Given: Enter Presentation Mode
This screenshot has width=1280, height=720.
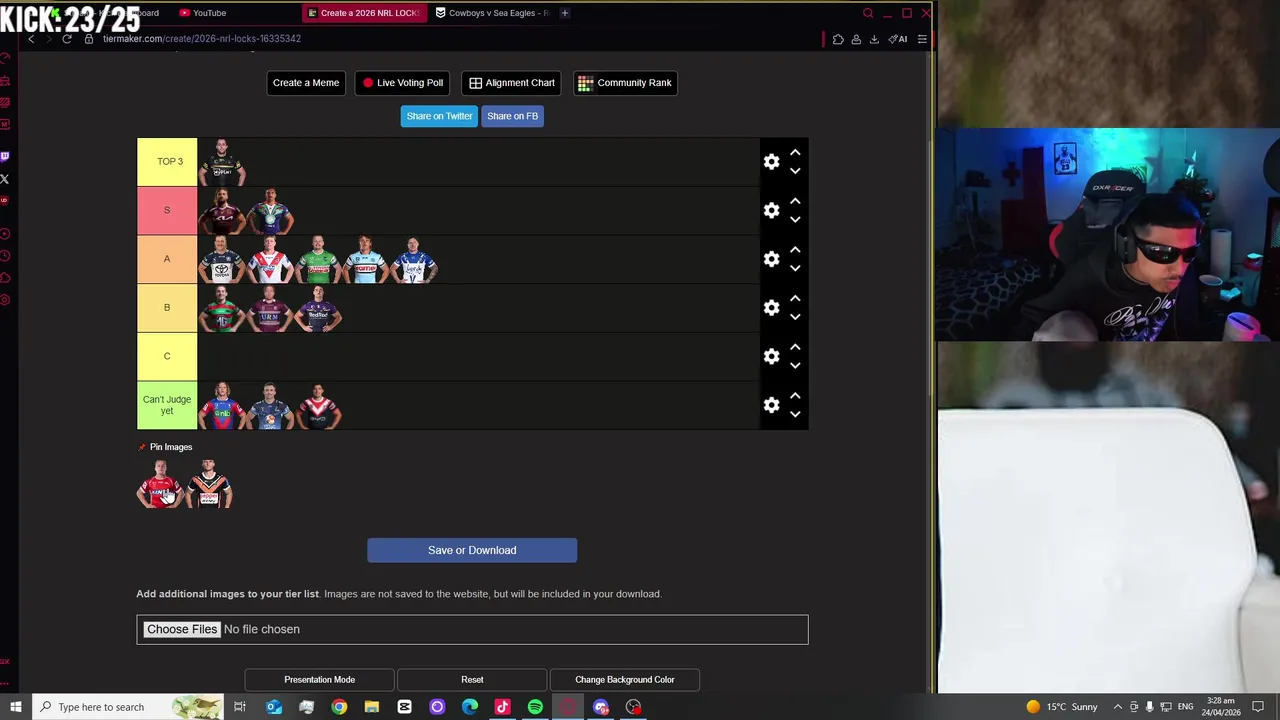Looking at the screenshot, I should pyautogui.click(x=319, y=680).
